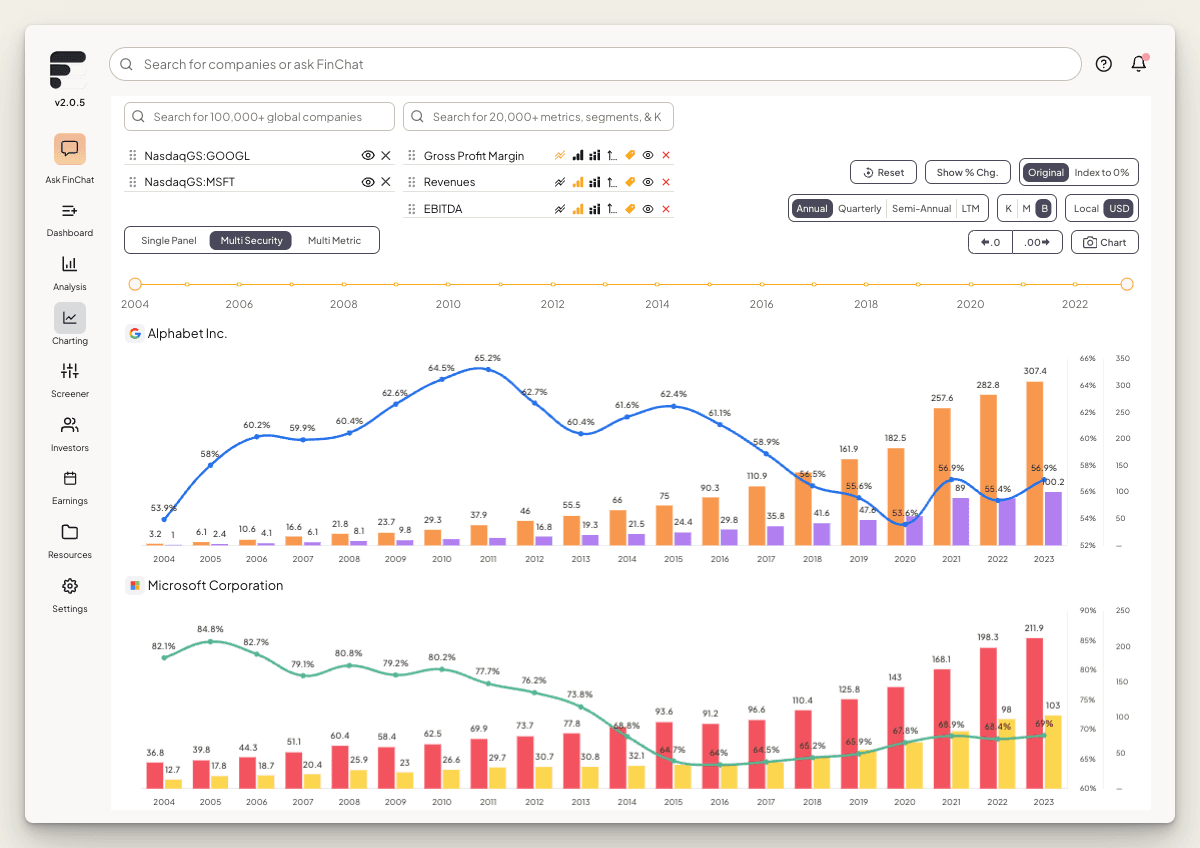The height and width of the screenshot is (848, 1200).
Task: Hide NasdaqGS:GOOGL with its eye icon
Action: (x=368, y=156)
